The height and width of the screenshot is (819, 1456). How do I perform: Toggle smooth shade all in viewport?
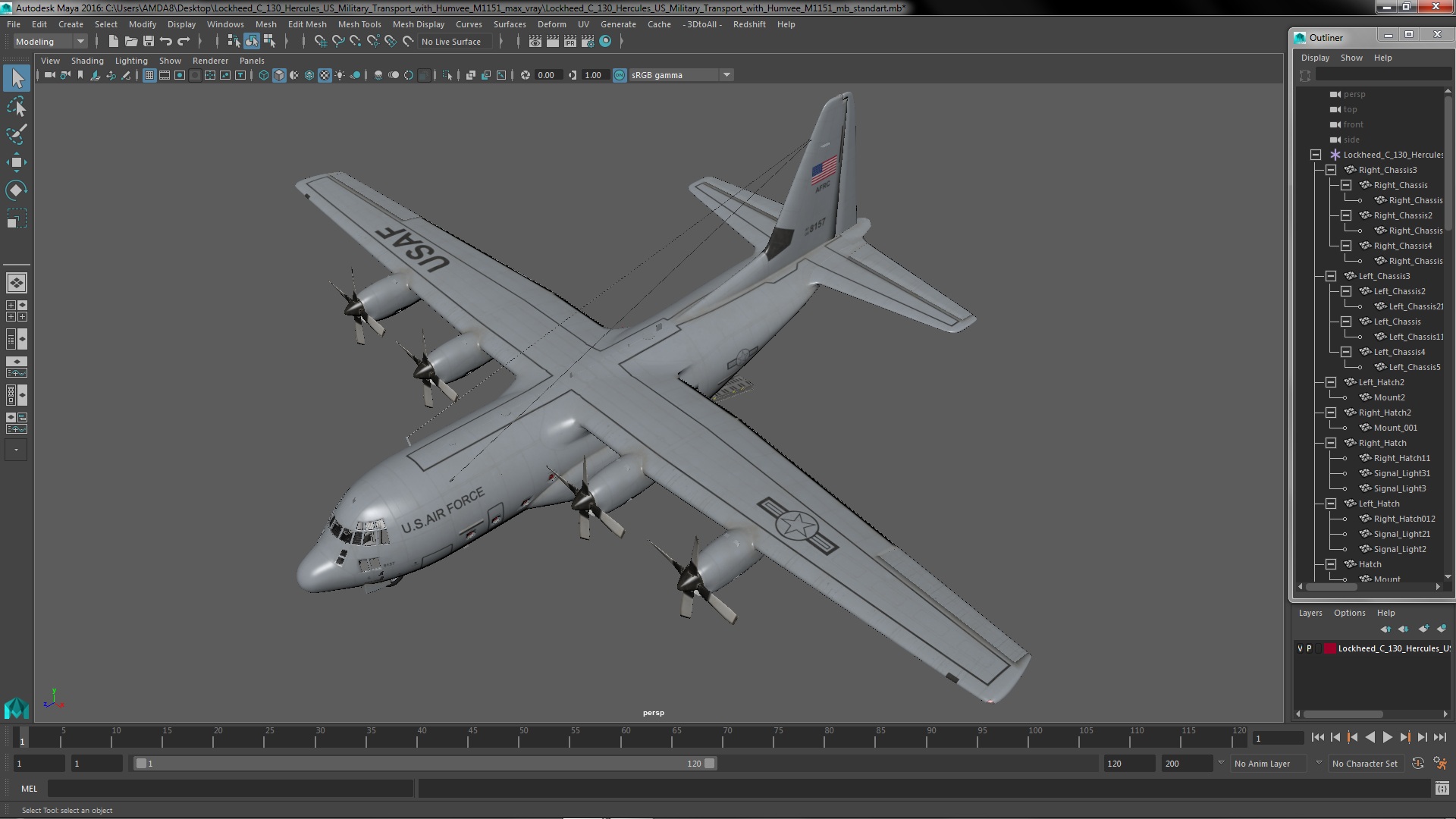coord(279,75)
